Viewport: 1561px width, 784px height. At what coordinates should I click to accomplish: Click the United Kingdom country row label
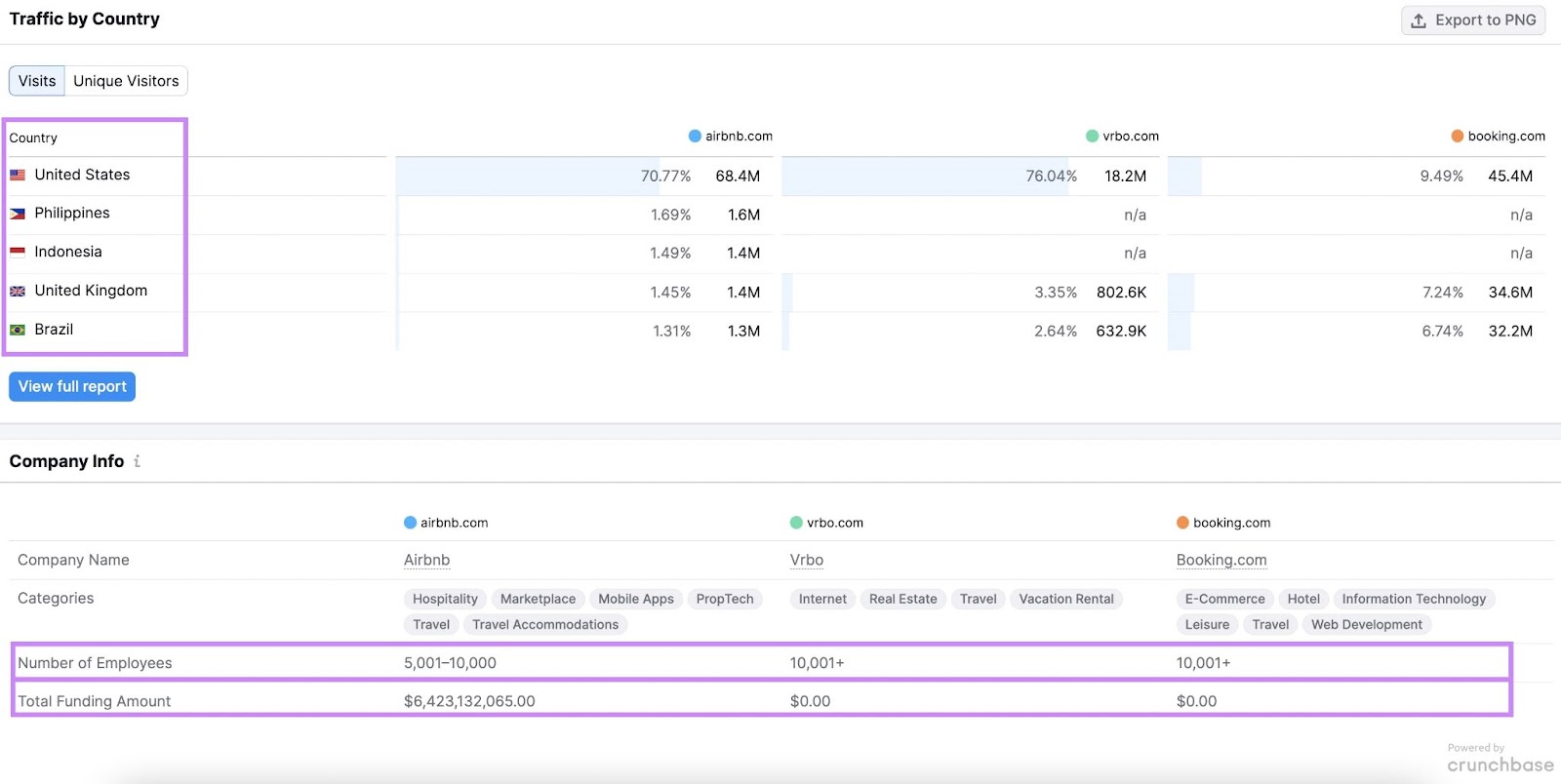pos(91,291)
